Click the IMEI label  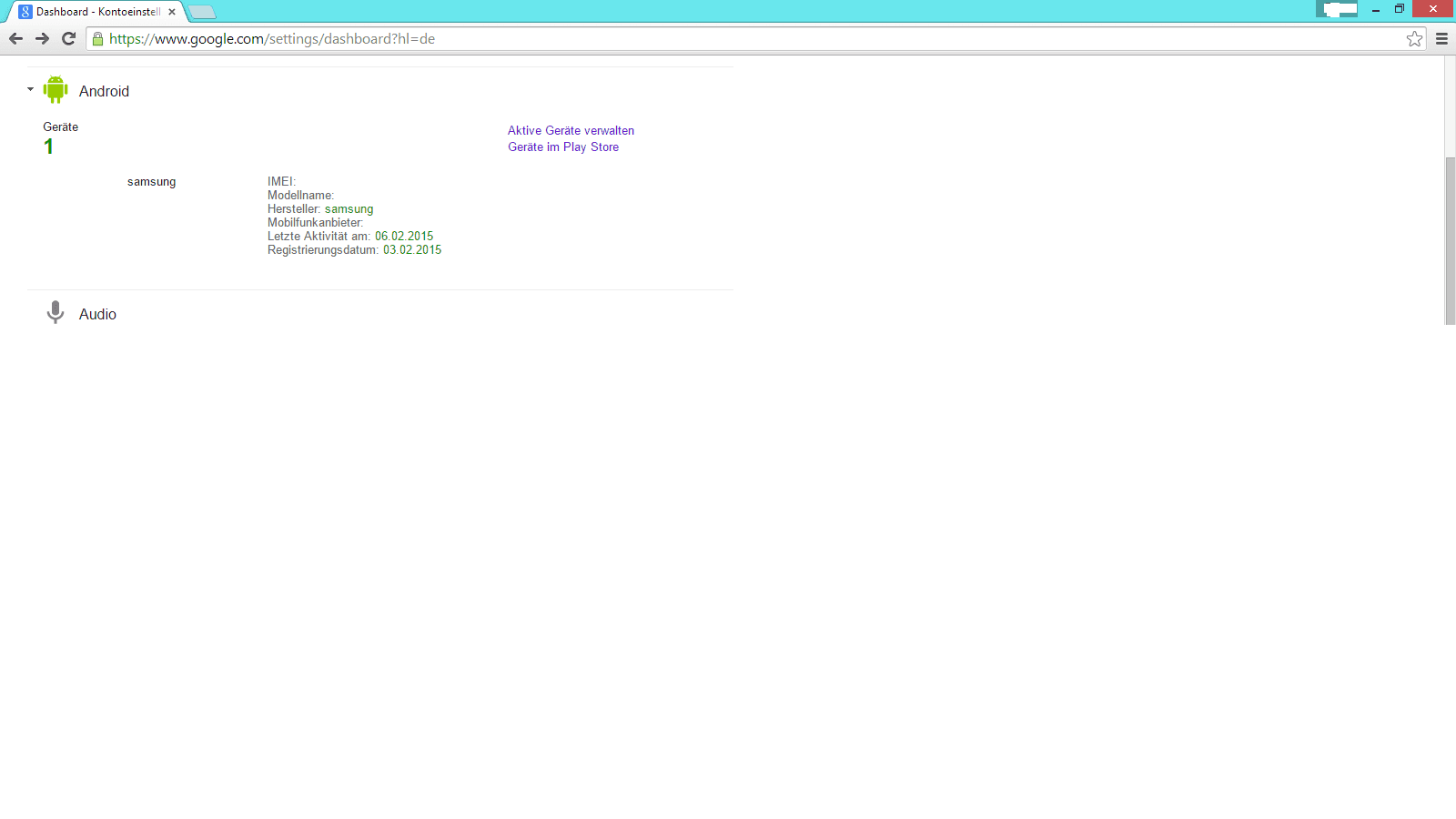pyautogui.click(x=281, y=181)
